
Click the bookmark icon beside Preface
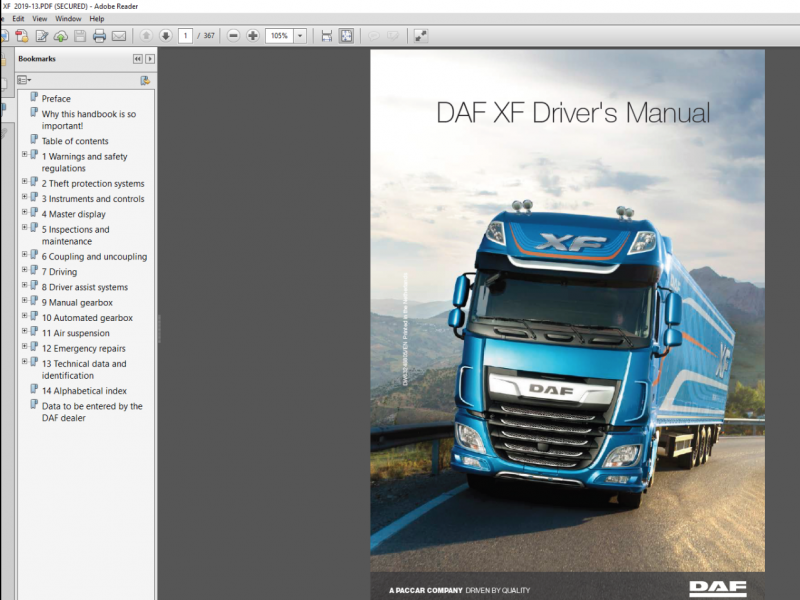coord(34,97)
